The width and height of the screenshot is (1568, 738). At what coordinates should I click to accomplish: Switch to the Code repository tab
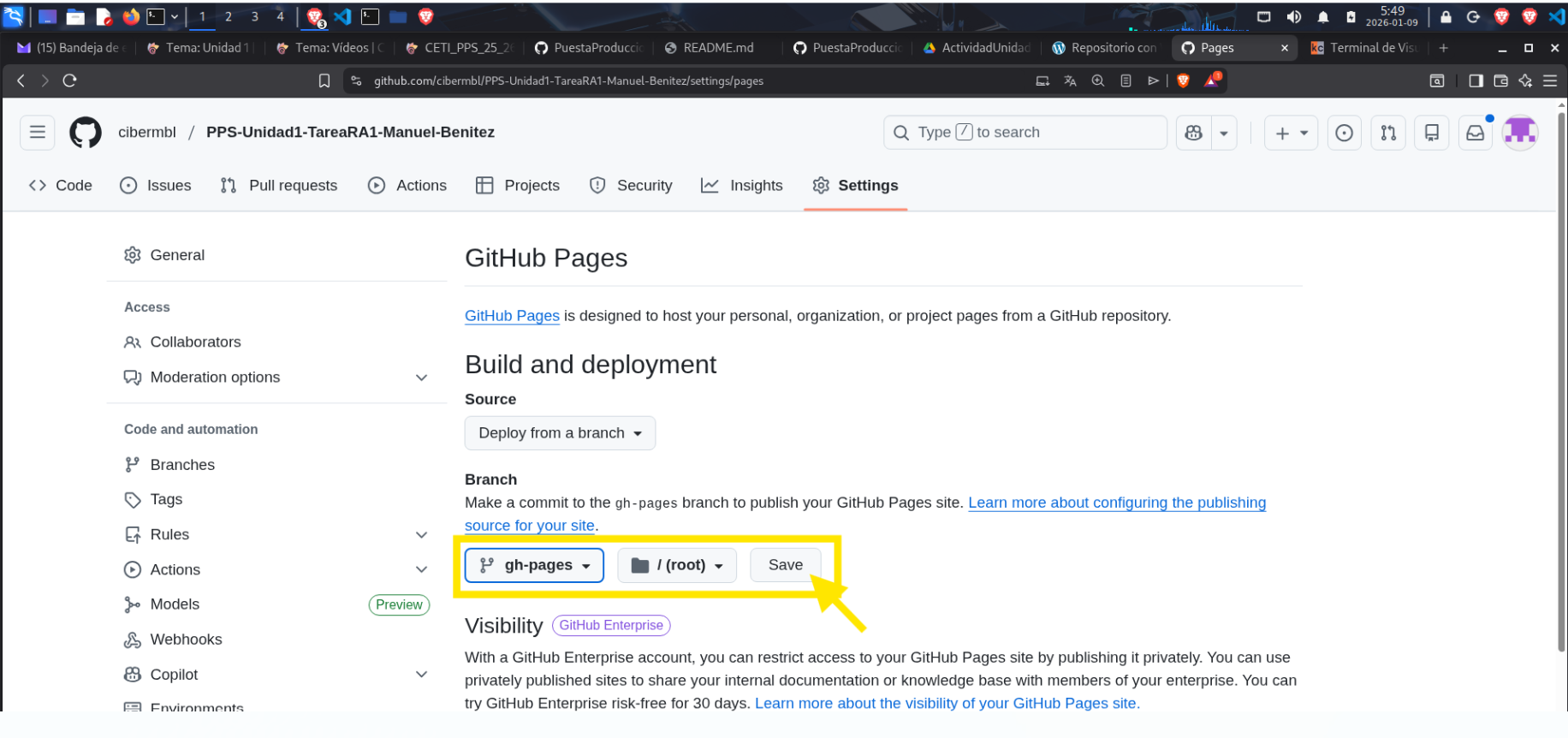click(61, 186)
